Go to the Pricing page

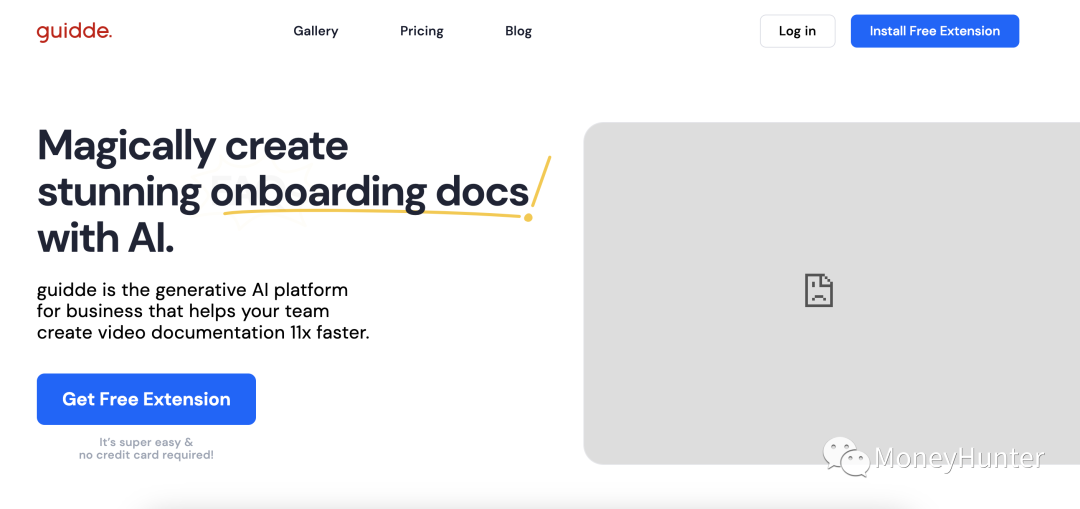point(422,31)
